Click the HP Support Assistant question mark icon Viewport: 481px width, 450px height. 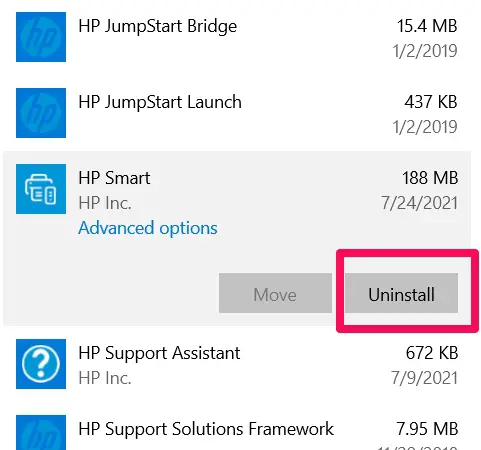(x=41, y=364)
